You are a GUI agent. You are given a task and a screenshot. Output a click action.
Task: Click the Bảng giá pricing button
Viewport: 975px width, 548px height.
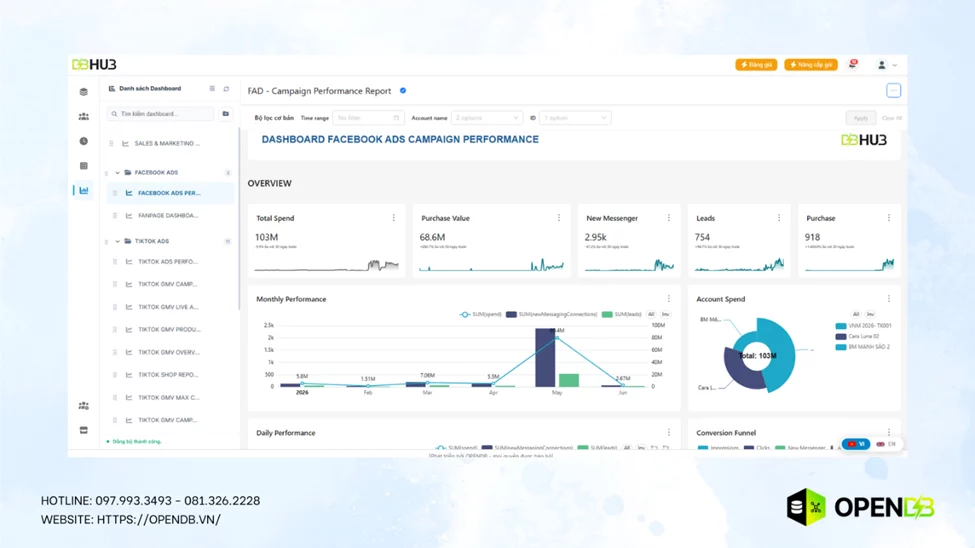(x=756, y=65)
